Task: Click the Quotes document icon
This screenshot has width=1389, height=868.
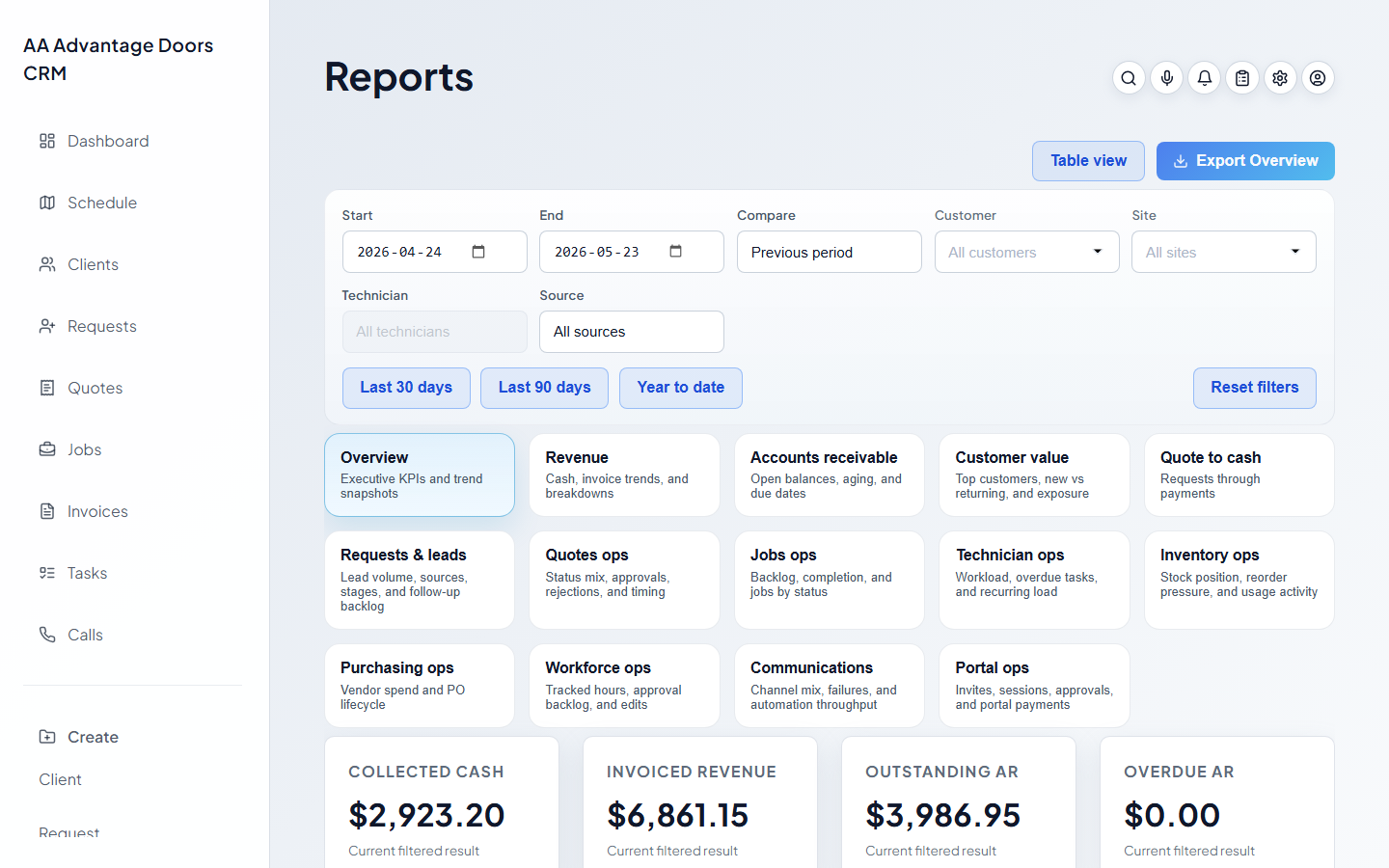Action: point(47,388)
